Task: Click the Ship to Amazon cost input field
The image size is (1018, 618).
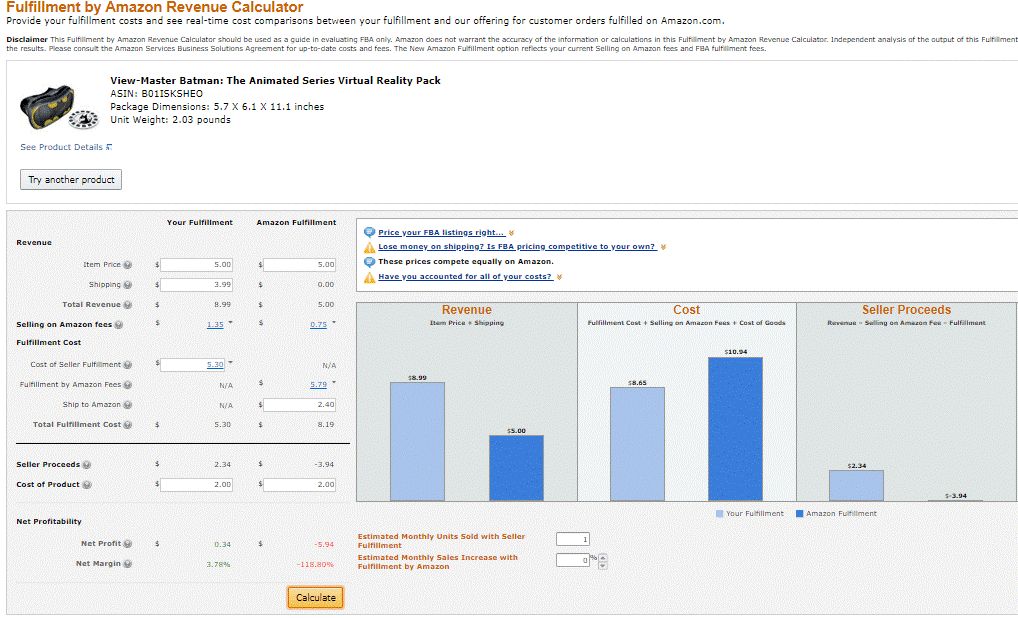Action: [x=299, y=405]
